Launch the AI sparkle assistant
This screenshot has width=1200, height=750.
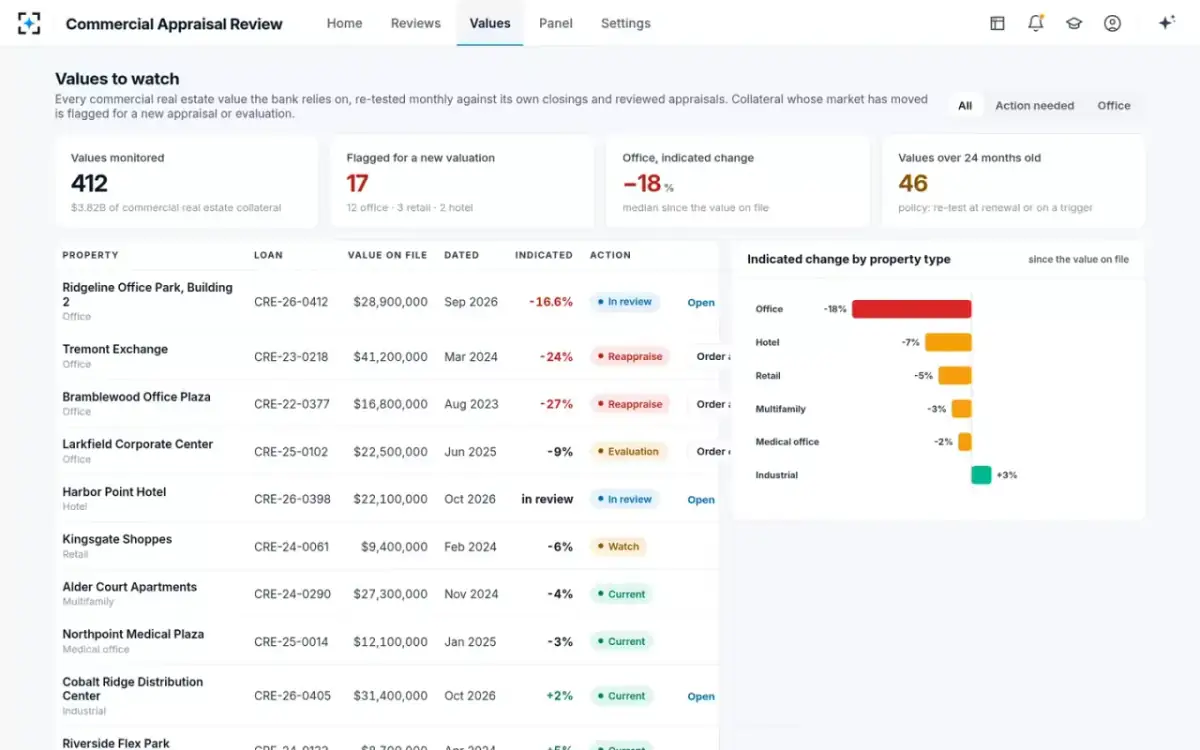pos(1166,23)
